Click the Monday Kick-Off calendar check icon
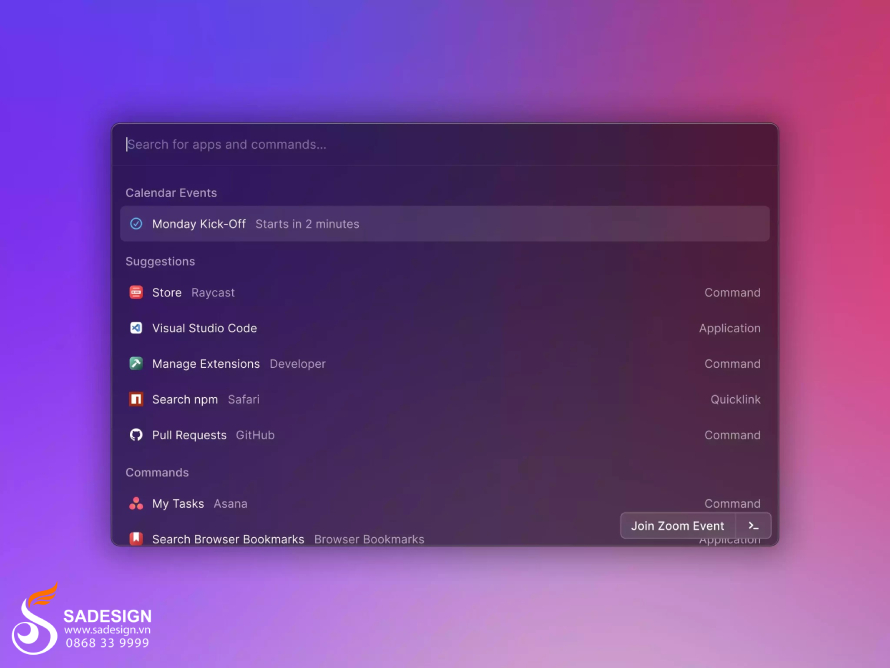The height and width of the screenshot is (668, 890). tap(136, 224)
